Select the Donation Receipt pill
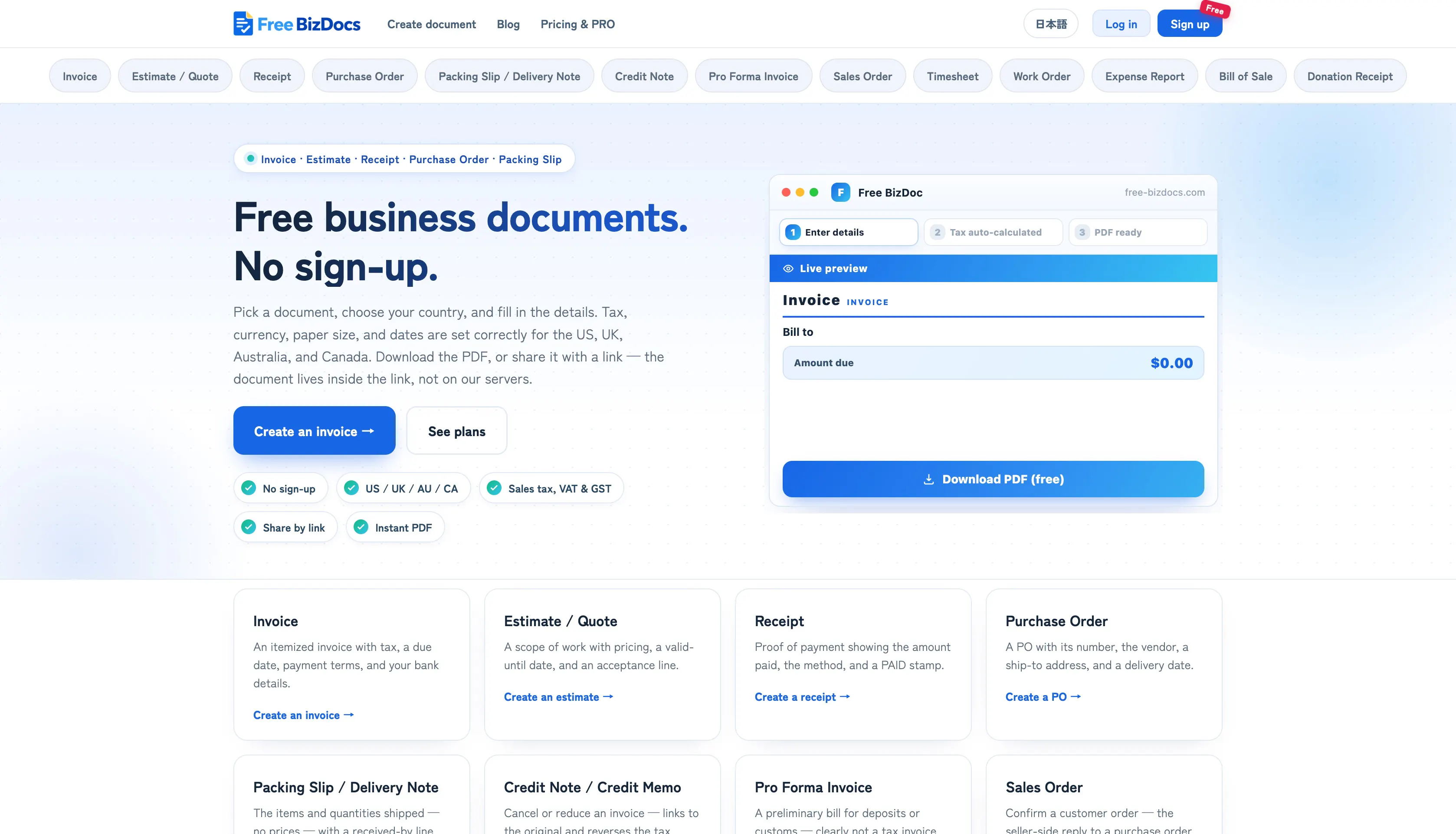Viewport: 1456px width, 834px height. pos(1350,76)
